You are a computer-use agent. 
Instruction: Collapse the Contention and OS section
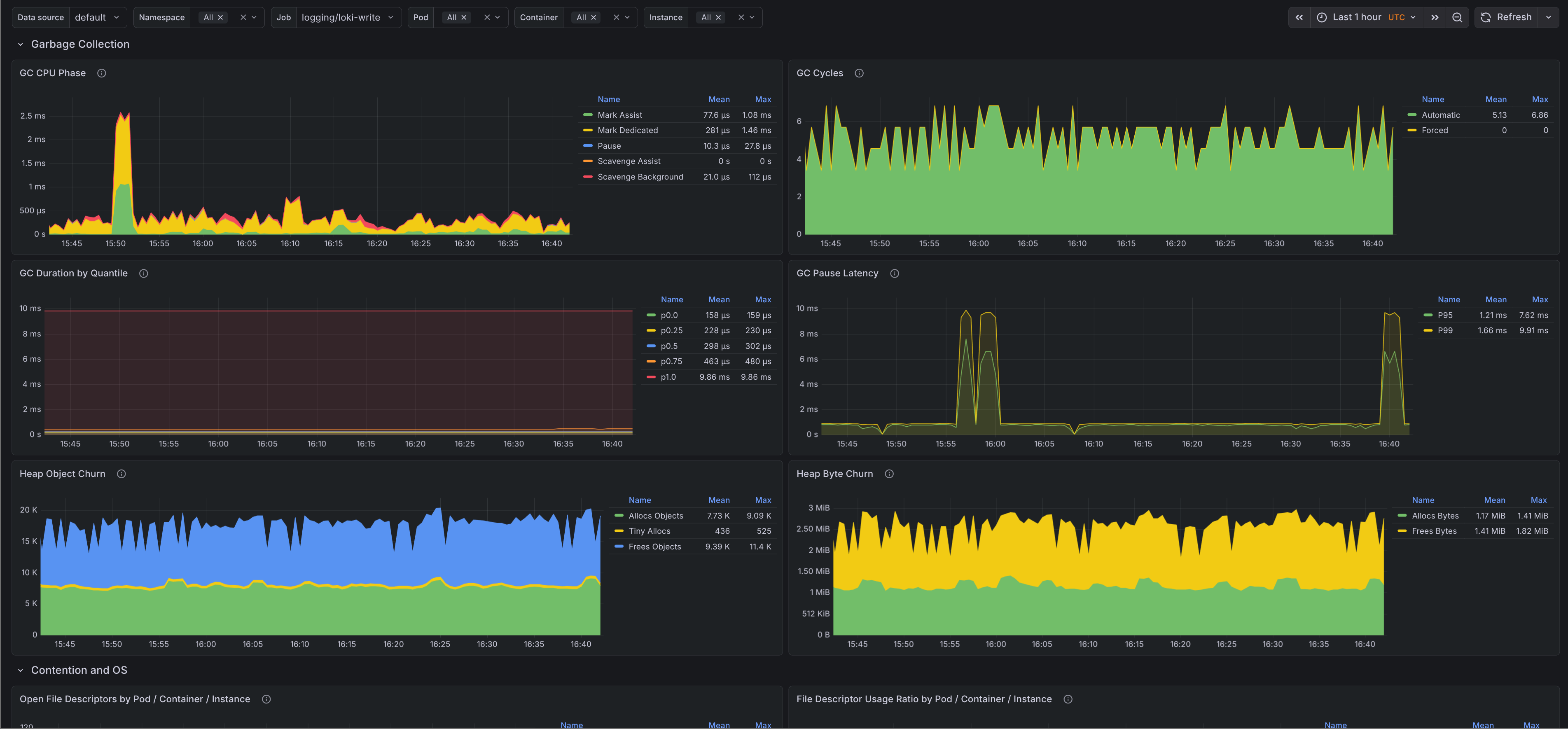click(20, 670)
